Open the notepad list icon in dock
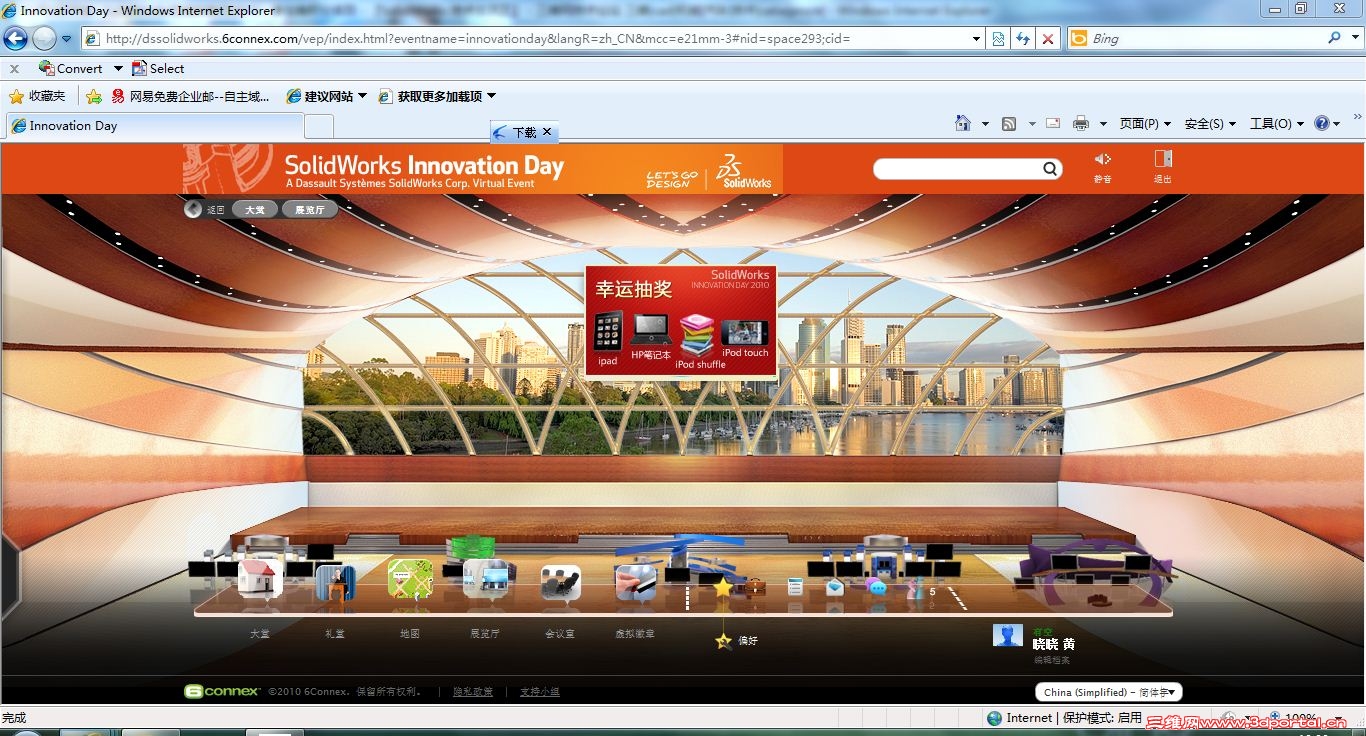This screenshot has height=736, width=1366. click(795, 587)
